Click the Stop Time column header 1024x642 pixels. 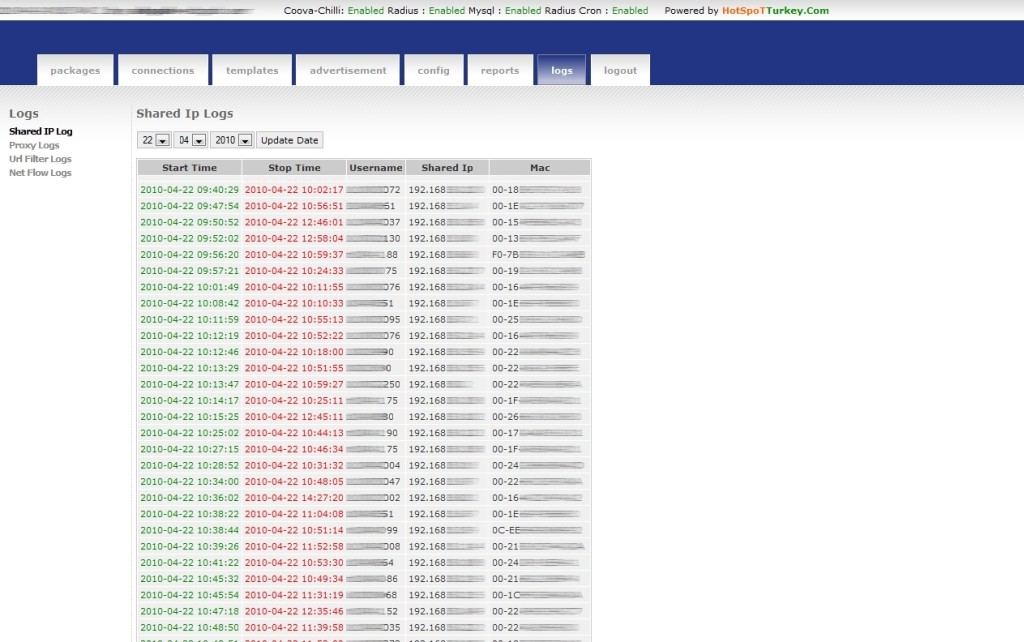click(x=294, y=168)
